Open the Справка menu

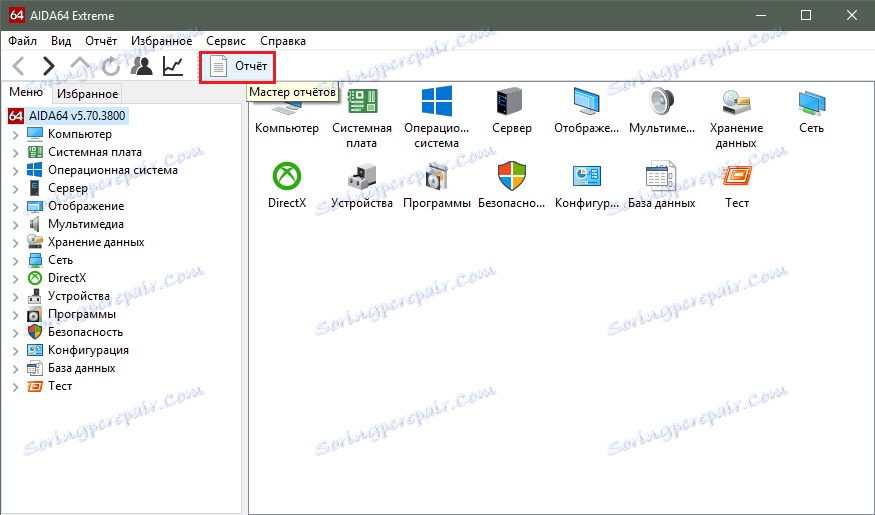tap(283, 41)
